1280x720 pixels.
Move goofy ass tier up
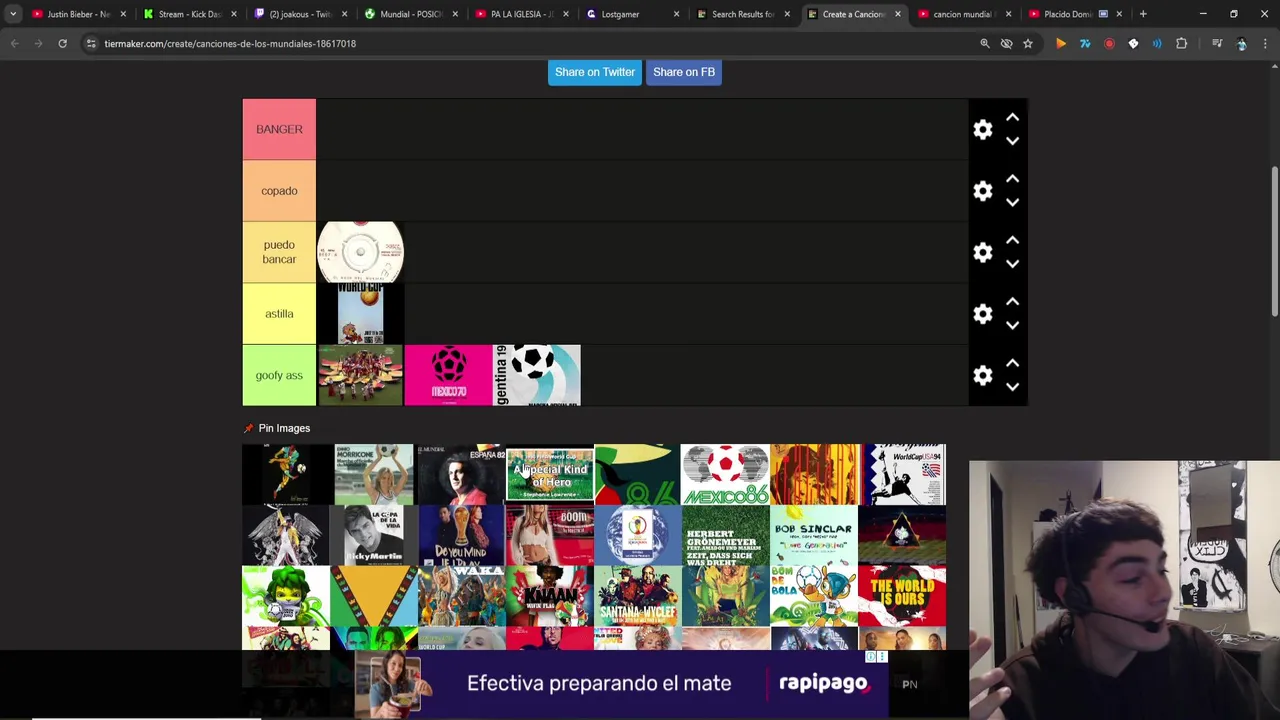click(1012, 364)
